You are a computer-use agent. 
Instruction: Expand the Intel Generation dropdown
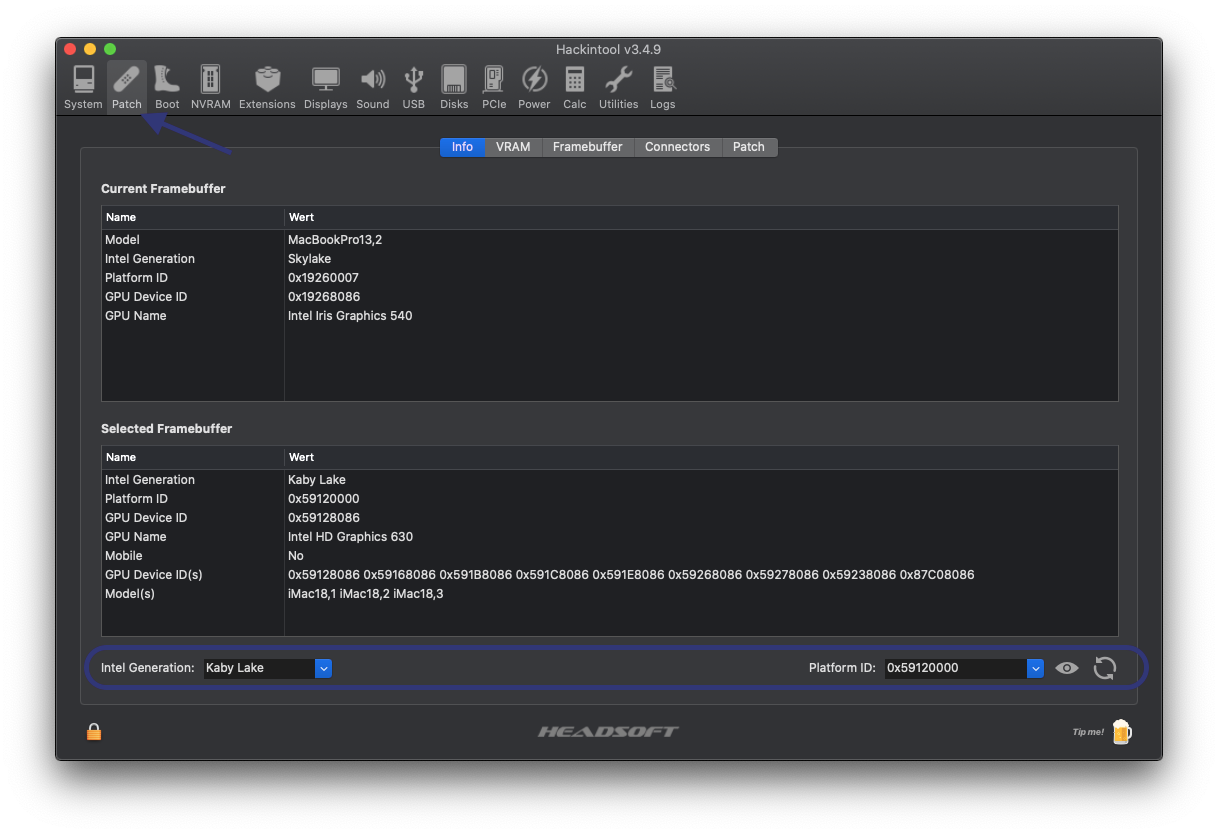click(323, 668)
